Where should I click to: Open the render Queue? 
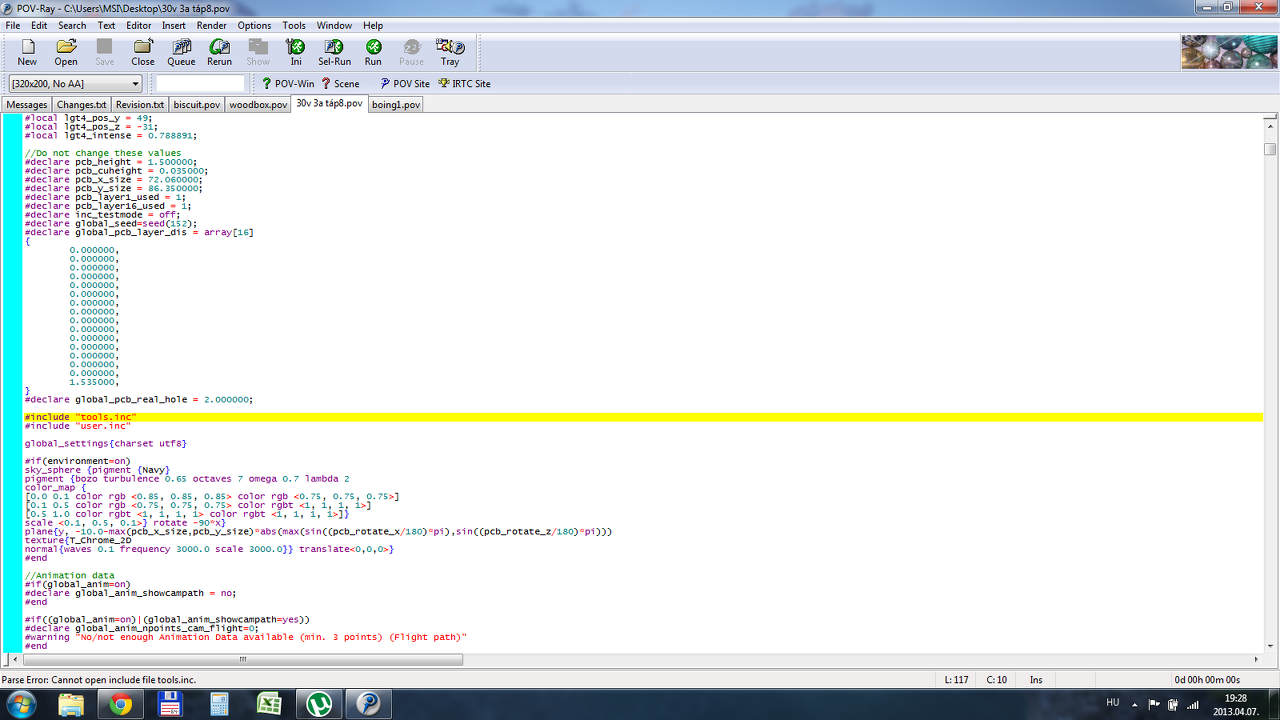pos(181,52)
